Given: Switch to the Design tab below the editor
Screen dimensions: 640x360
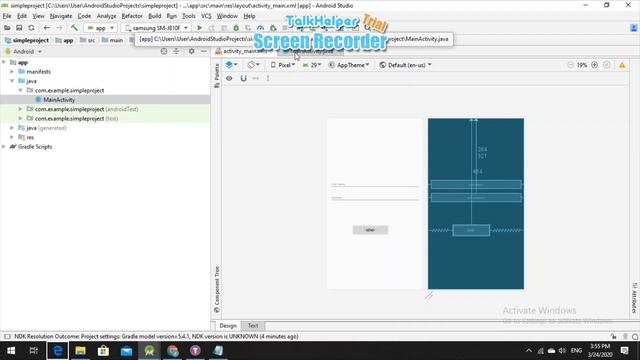Looking at the screenshot, I should [x=228, y=326].
